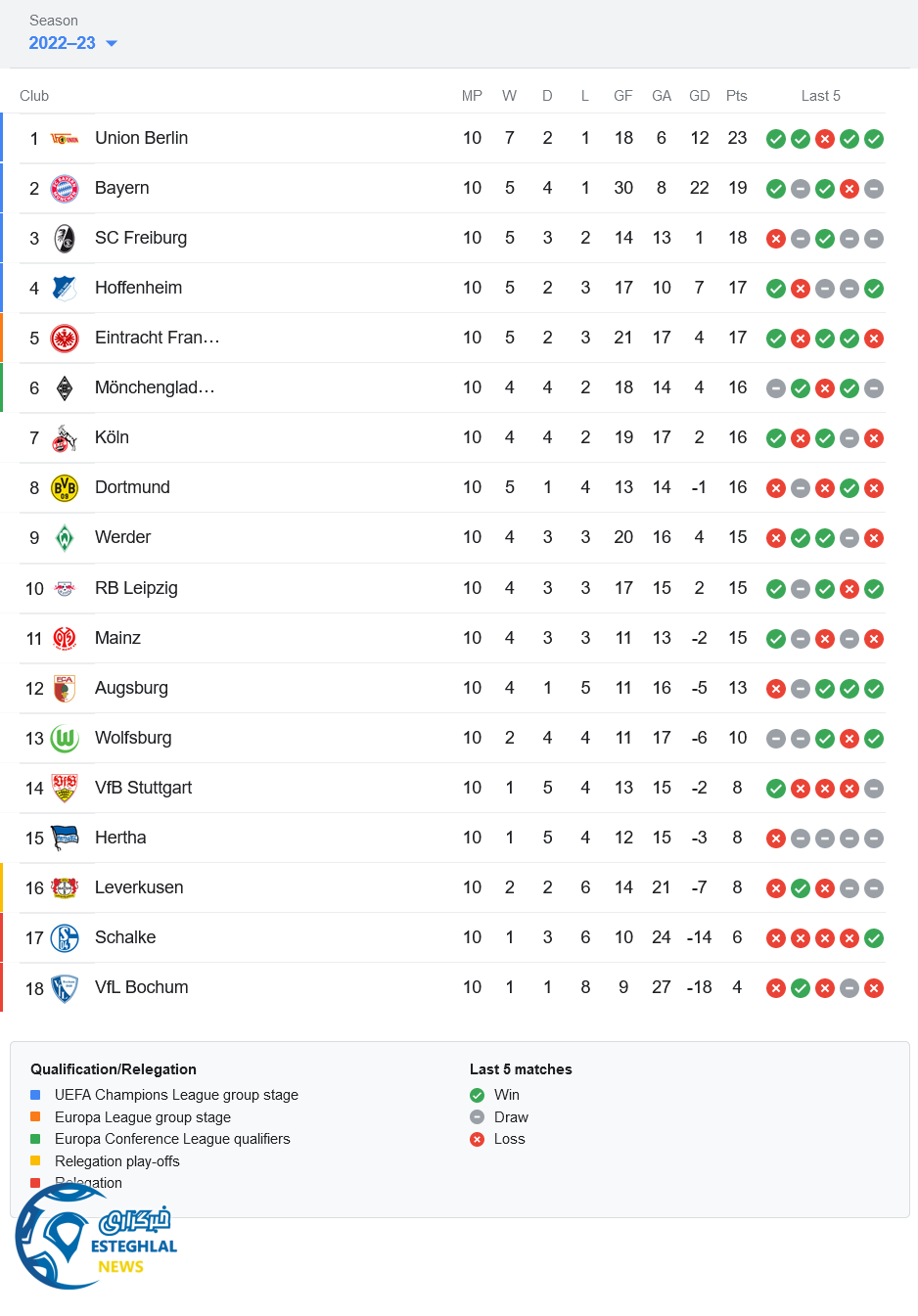Image resolution: width=918 pixels, height=1316 pixels.
Task: Click the Eintracht Frankfurt crest icon
Action: point(65,339)
